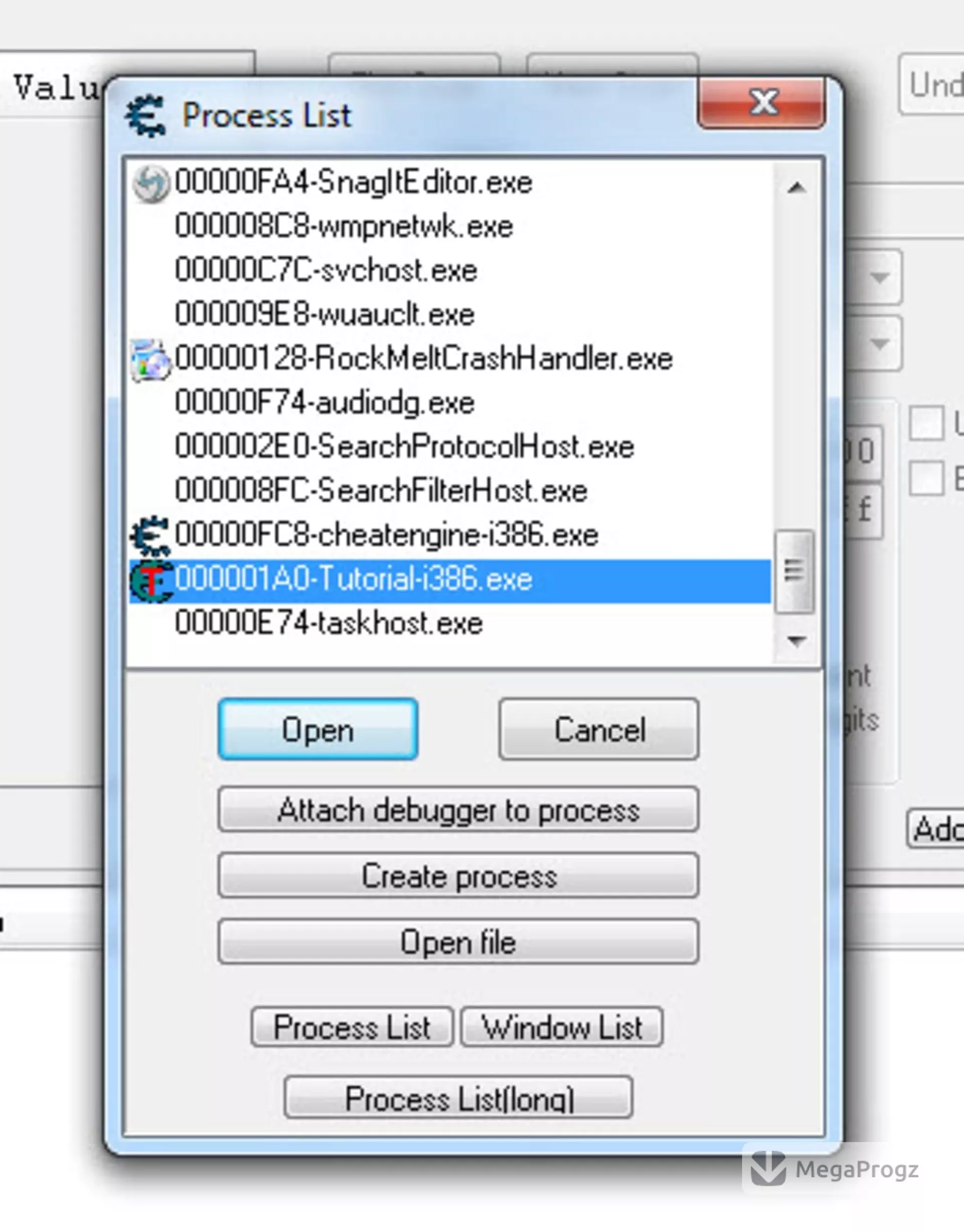This screenshot has height=1232, width=964.
Task: Click the Tutorial-i386.exe process icon
Action: pyautogui.click(x=151, y=581)
